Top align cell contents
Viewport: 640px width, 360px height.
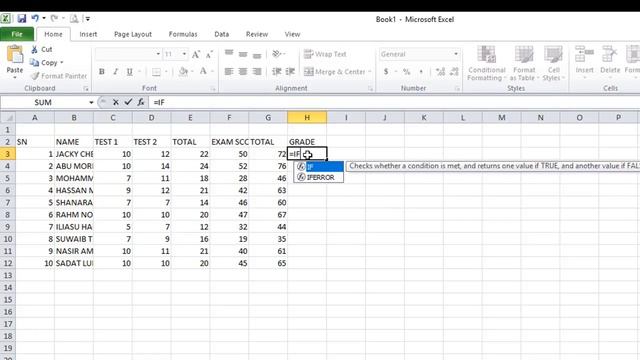click(x=229, y=53)
